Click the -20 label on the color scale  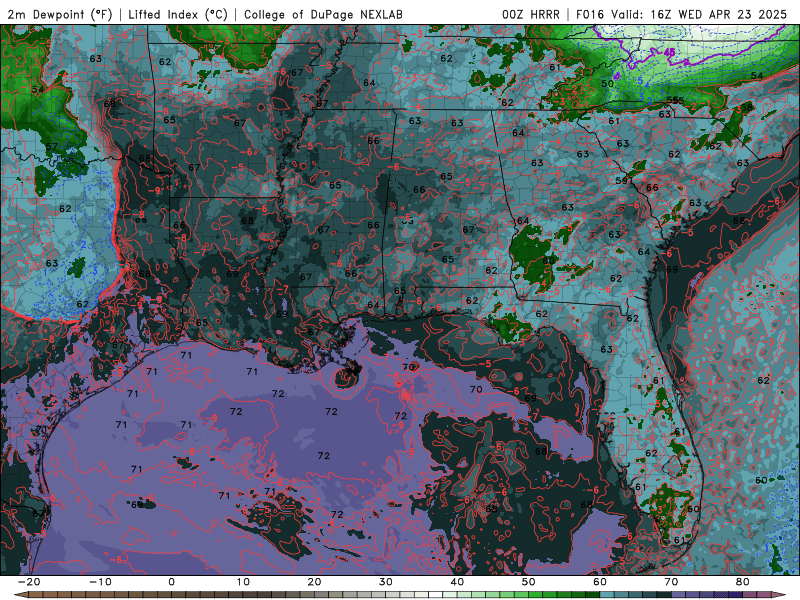[29, 582]
